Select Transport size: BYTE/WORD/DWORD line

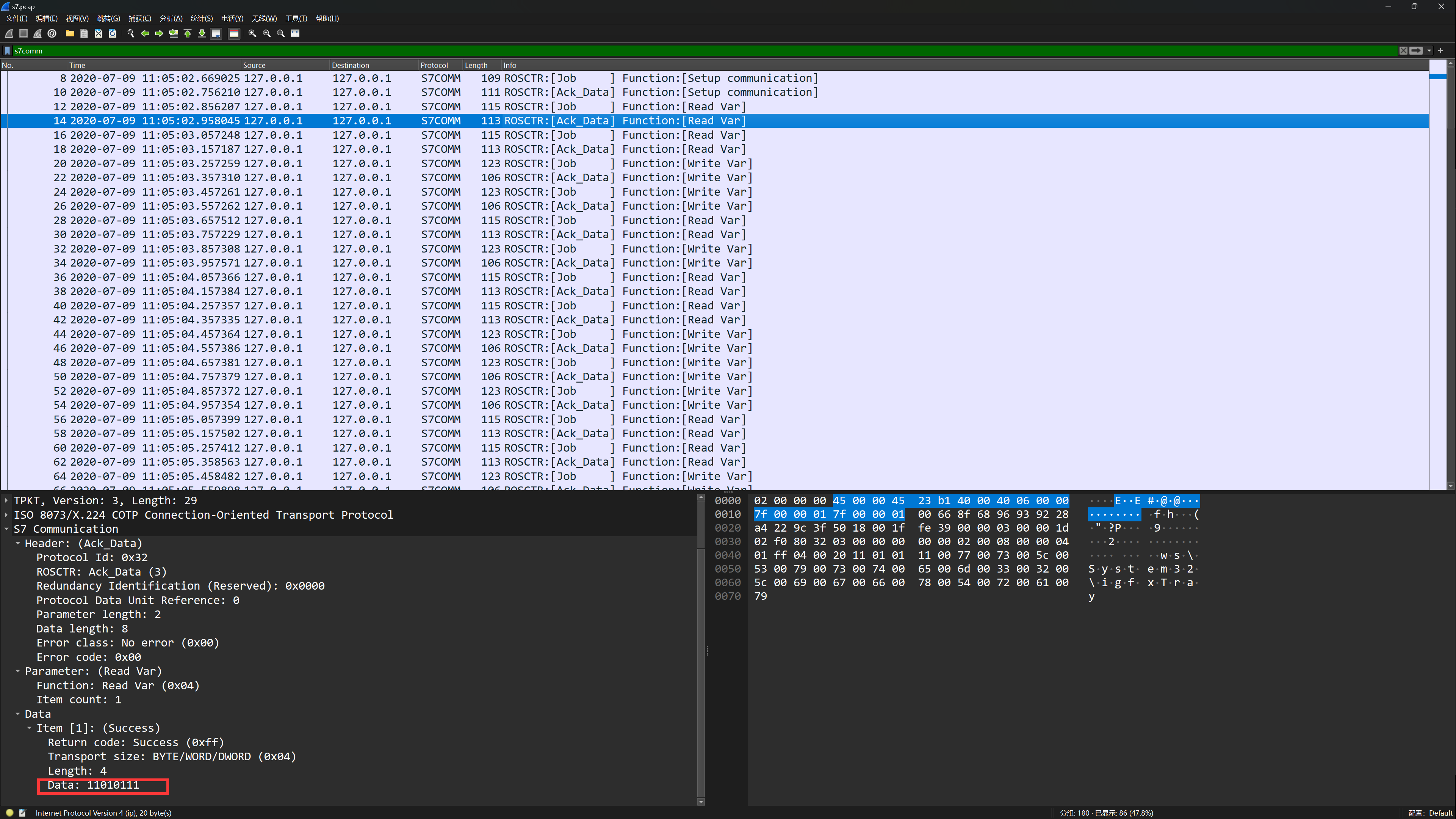172,756
